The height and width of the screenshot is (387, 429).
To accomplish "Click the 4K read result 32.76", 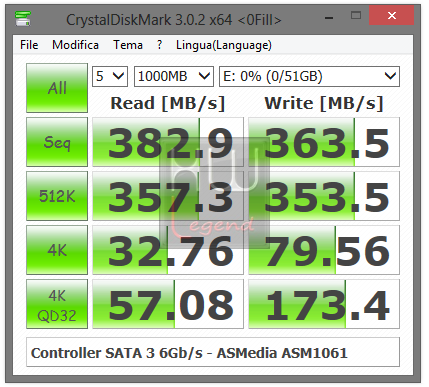I will [x=168, y=250].
